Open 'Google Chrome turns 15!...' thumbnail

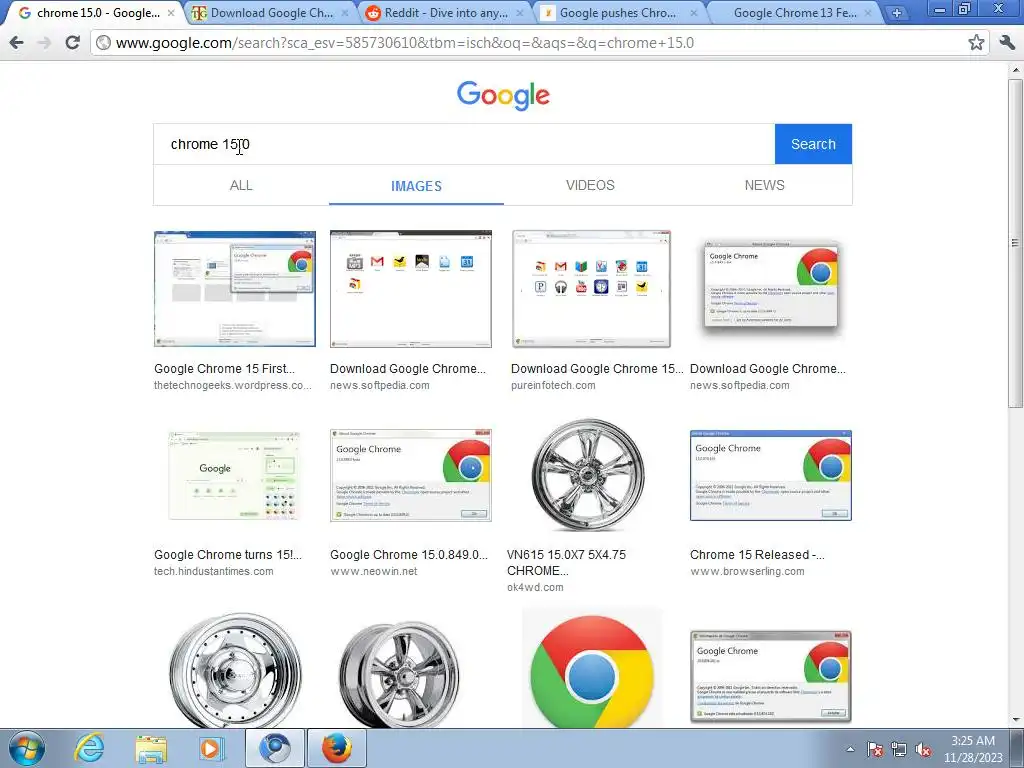click(234, 475)
